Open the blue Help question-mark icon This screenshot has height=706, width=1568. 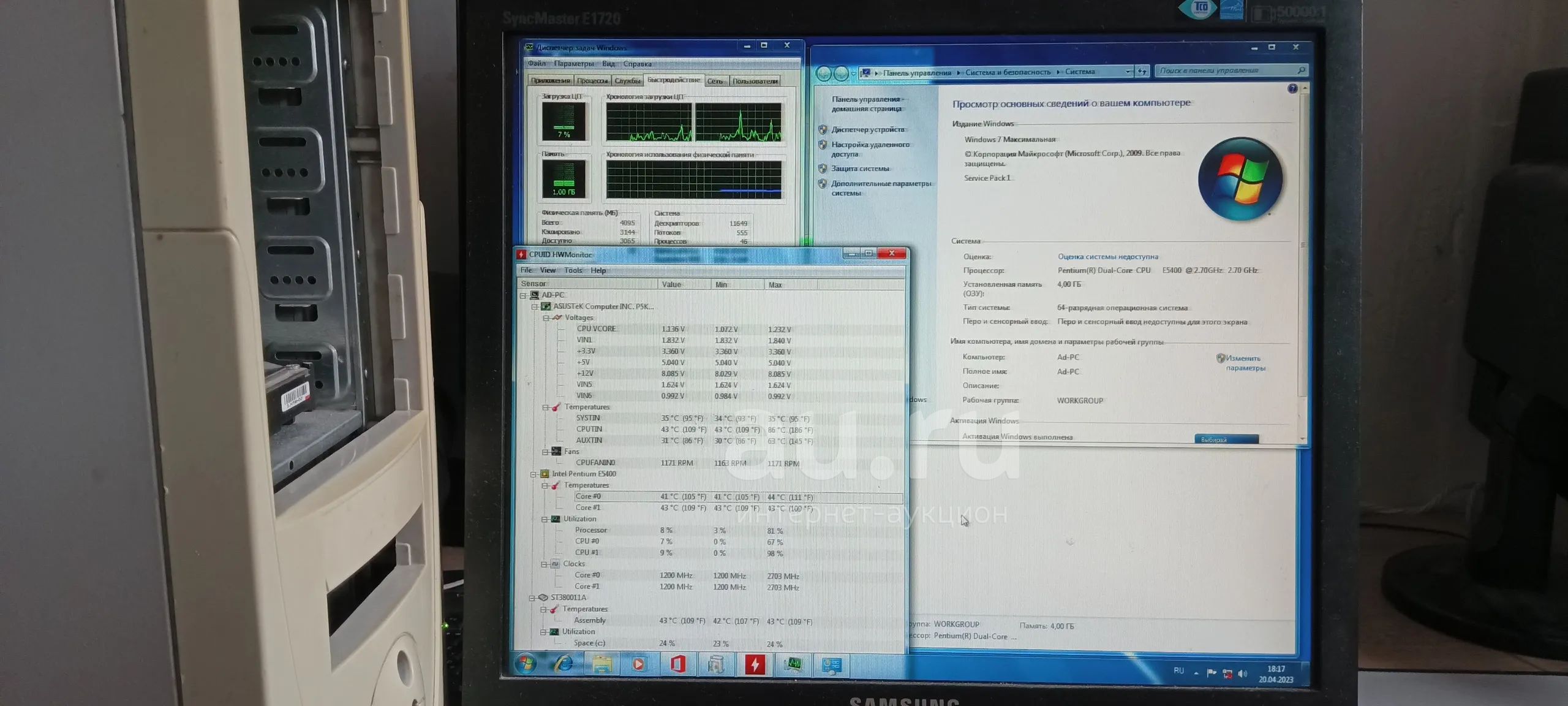[1292, 89]
